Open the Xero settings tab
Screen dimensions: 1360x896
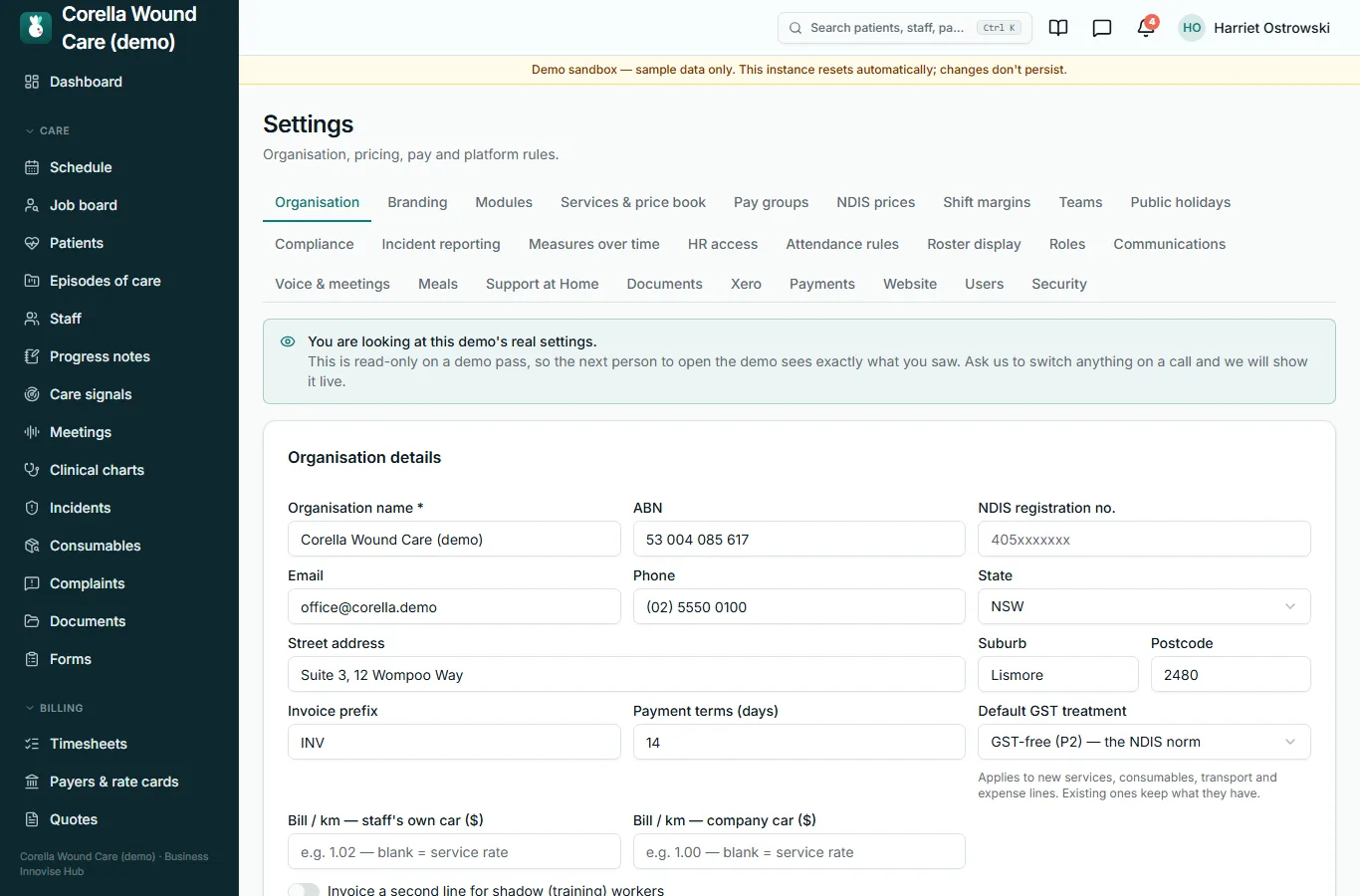click(x=746, y=284)
